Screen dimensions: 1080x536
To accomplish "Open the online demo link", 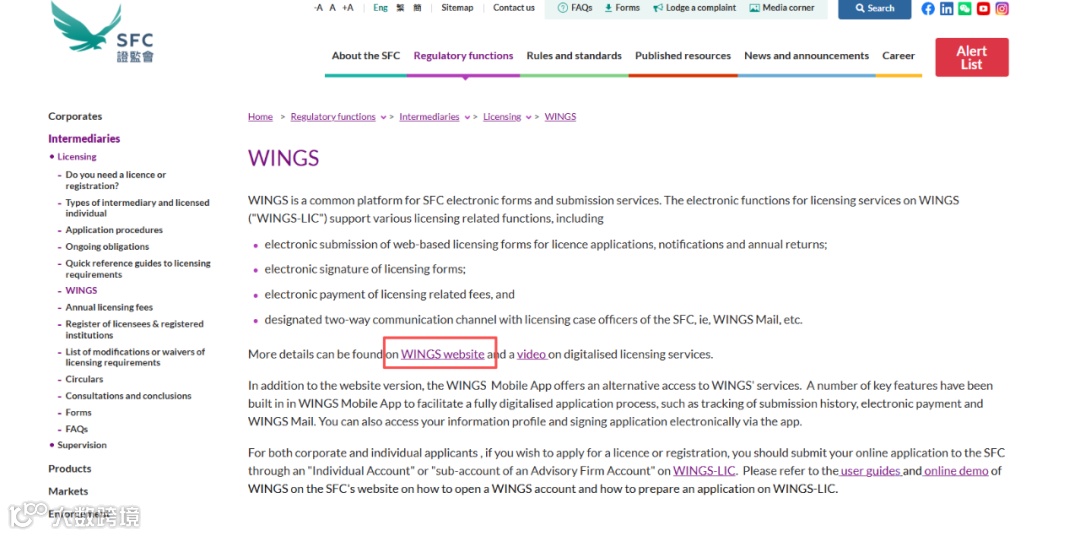I will click(956, 471).
